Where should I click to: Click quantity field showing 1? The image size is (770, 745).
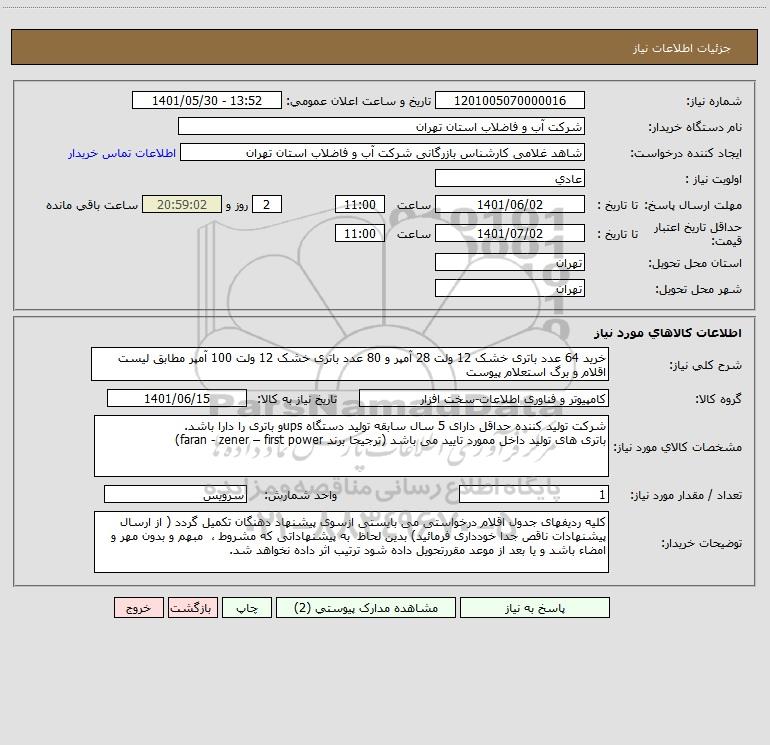(x=534, y=495)
